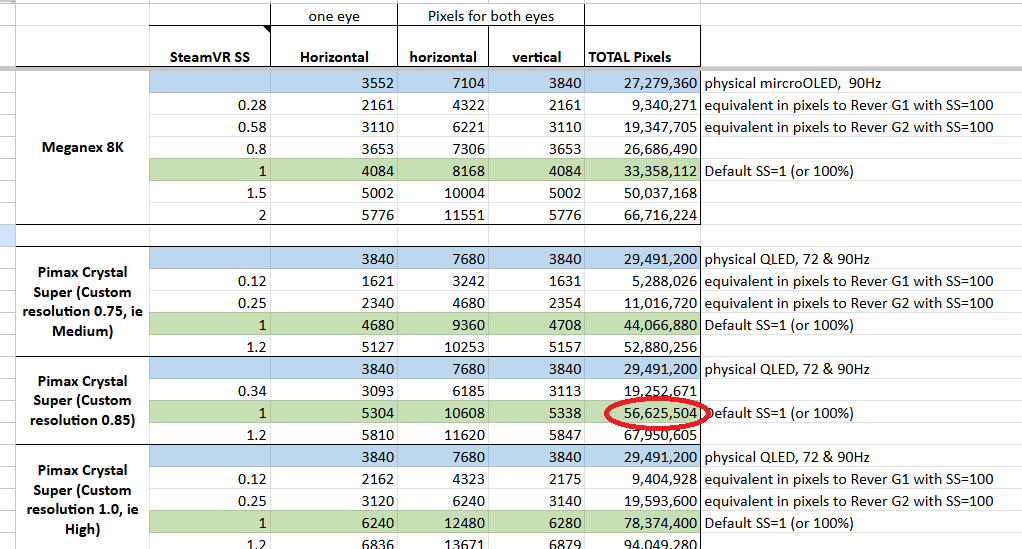This screenshot has height=549, width=1022.
Task: Select the cell containing 4323
Action: point(443,479)
